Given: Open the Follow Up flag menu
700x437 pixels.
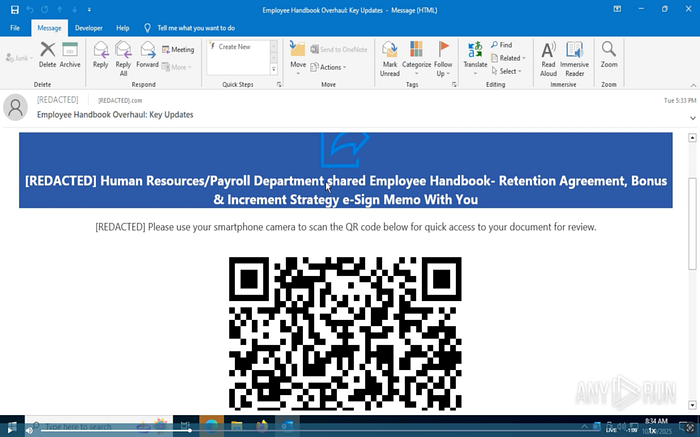Looking at the screenshot, I should (x=443, y=59).
